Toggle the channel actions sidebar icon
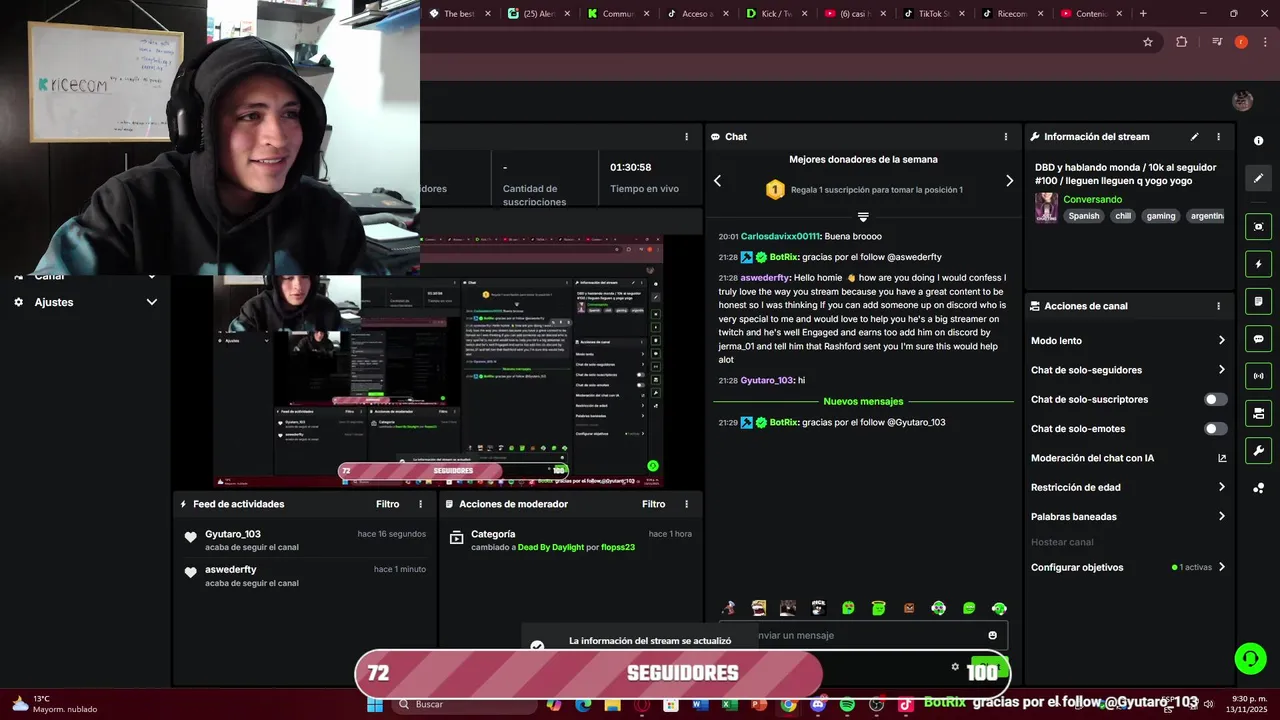The height and width of the screenshot is (720, 1280). click(1258, 413)
